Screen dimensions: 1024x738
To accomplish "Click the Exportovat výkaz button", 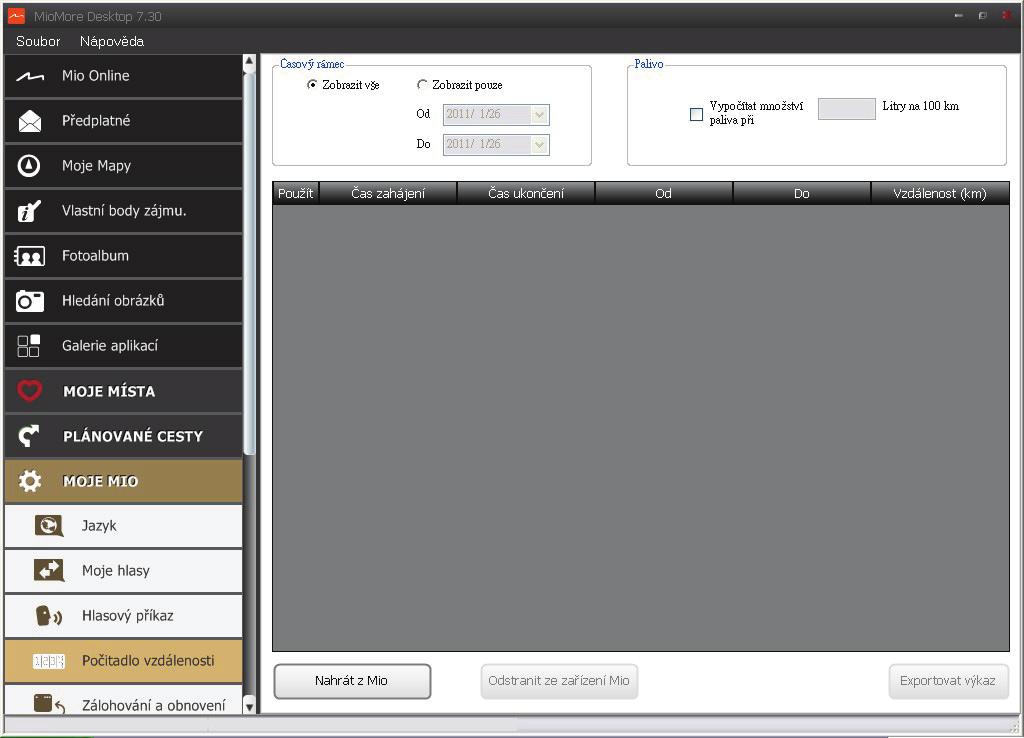I will (948, 681).
